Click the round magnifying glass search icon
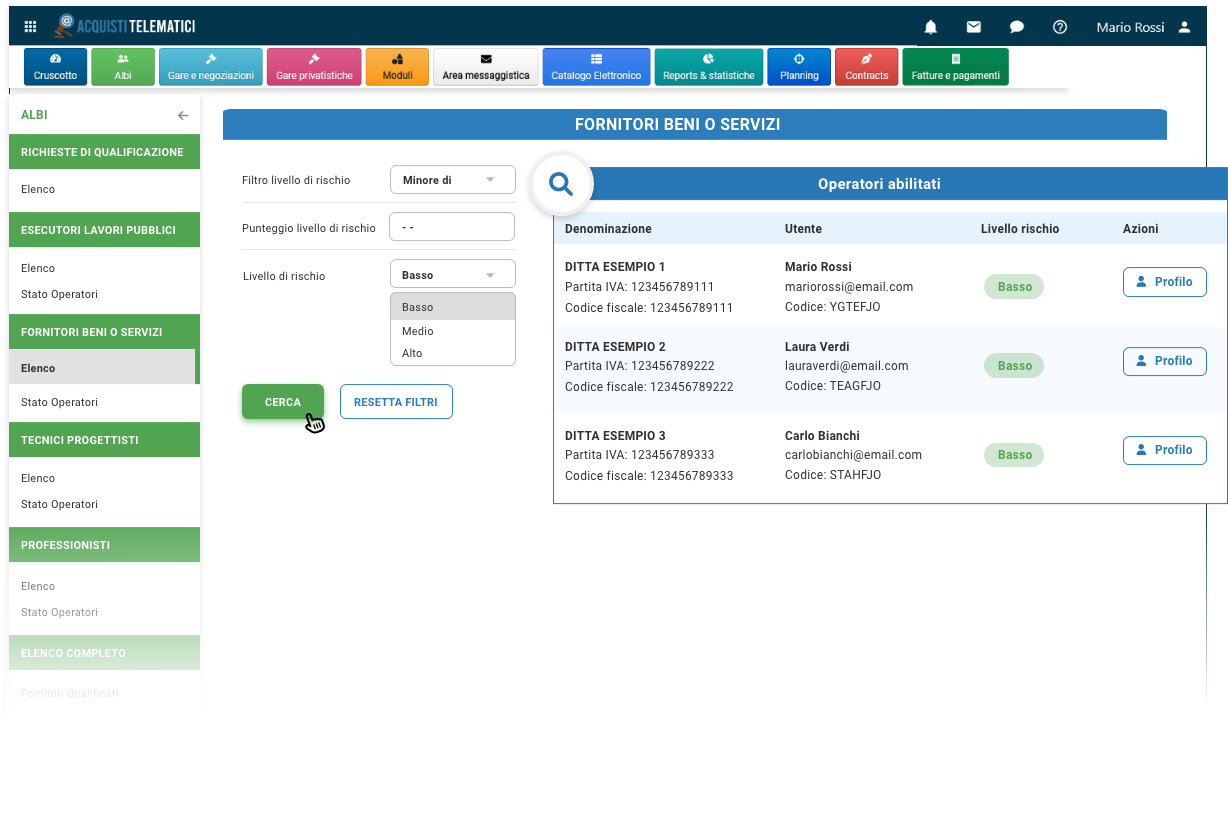This screenshot has height=831, width=1228. coord(562,184)
